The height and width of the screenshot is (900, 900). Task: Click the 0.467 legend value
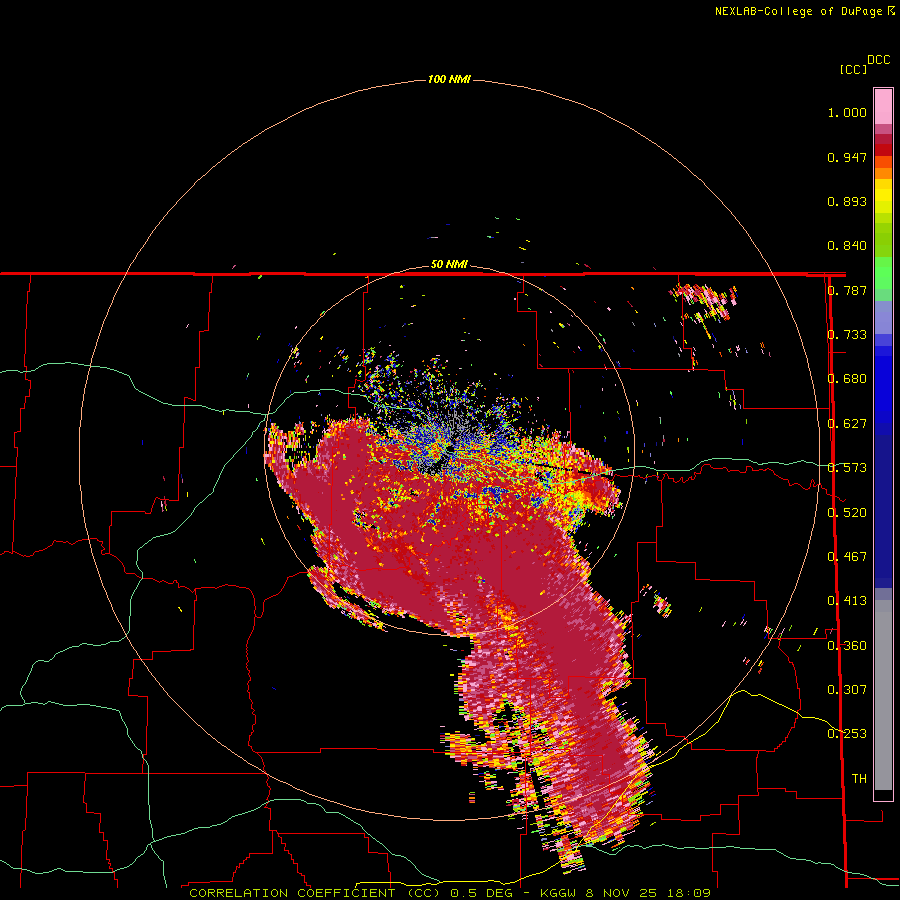click(x=847, y=557)
